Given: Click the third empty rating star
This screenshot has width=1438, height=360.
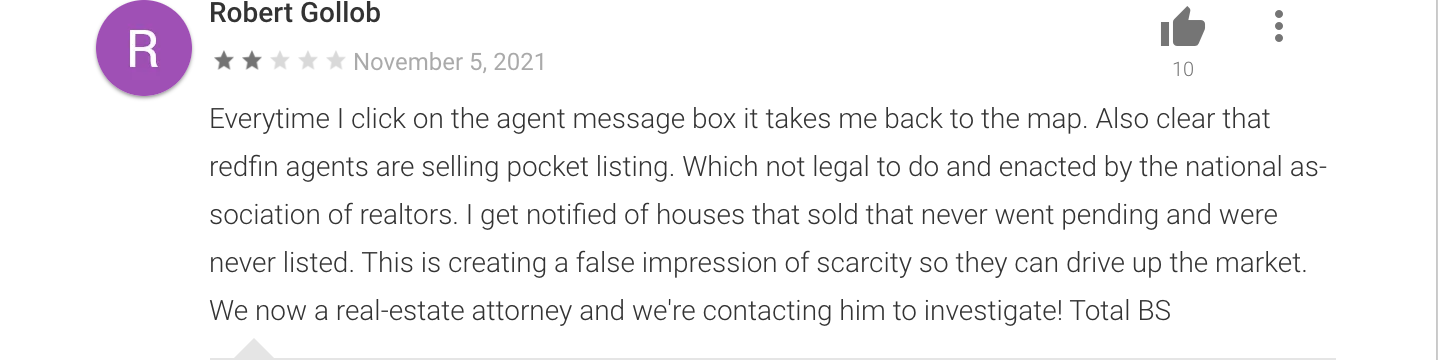Looking at the screenshot, I should 279,62.
